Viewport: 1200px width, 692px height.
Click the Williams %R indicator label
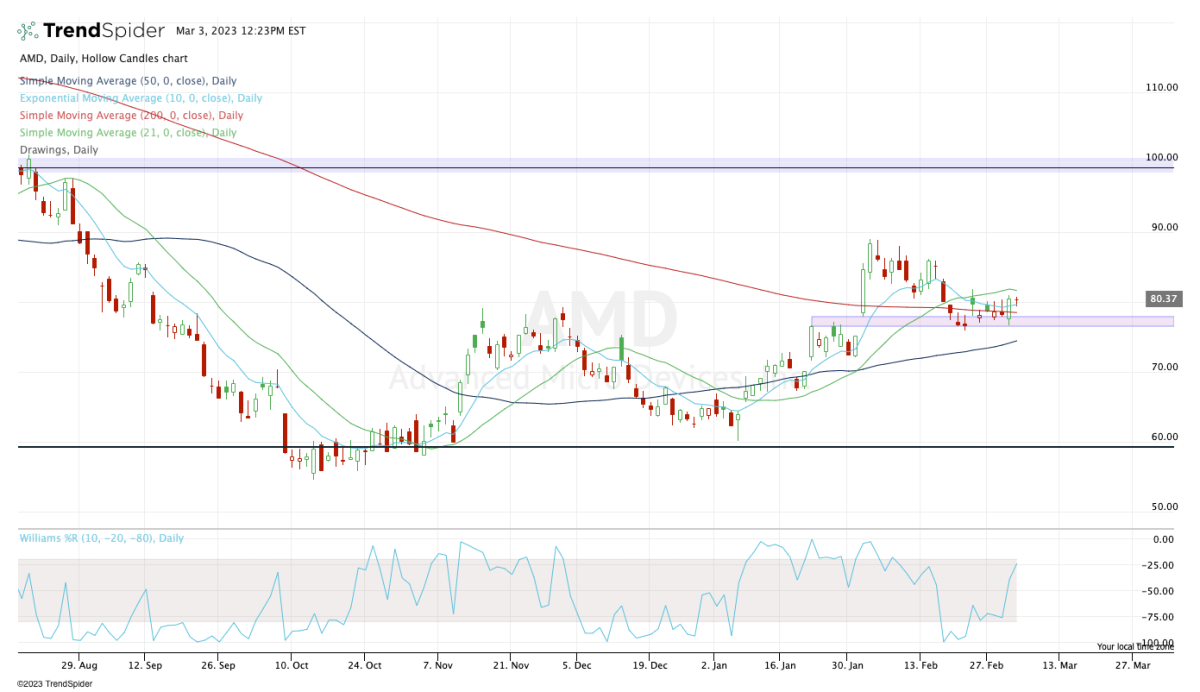pyautogui.click(x=101, y=538)
